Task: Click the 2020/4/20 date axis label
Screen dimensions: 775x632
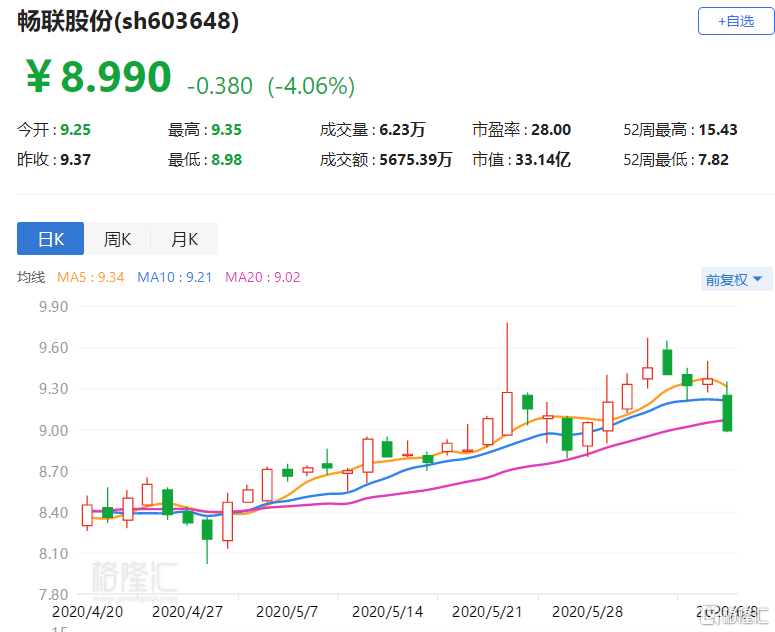Action: click(x=87, y=612)
